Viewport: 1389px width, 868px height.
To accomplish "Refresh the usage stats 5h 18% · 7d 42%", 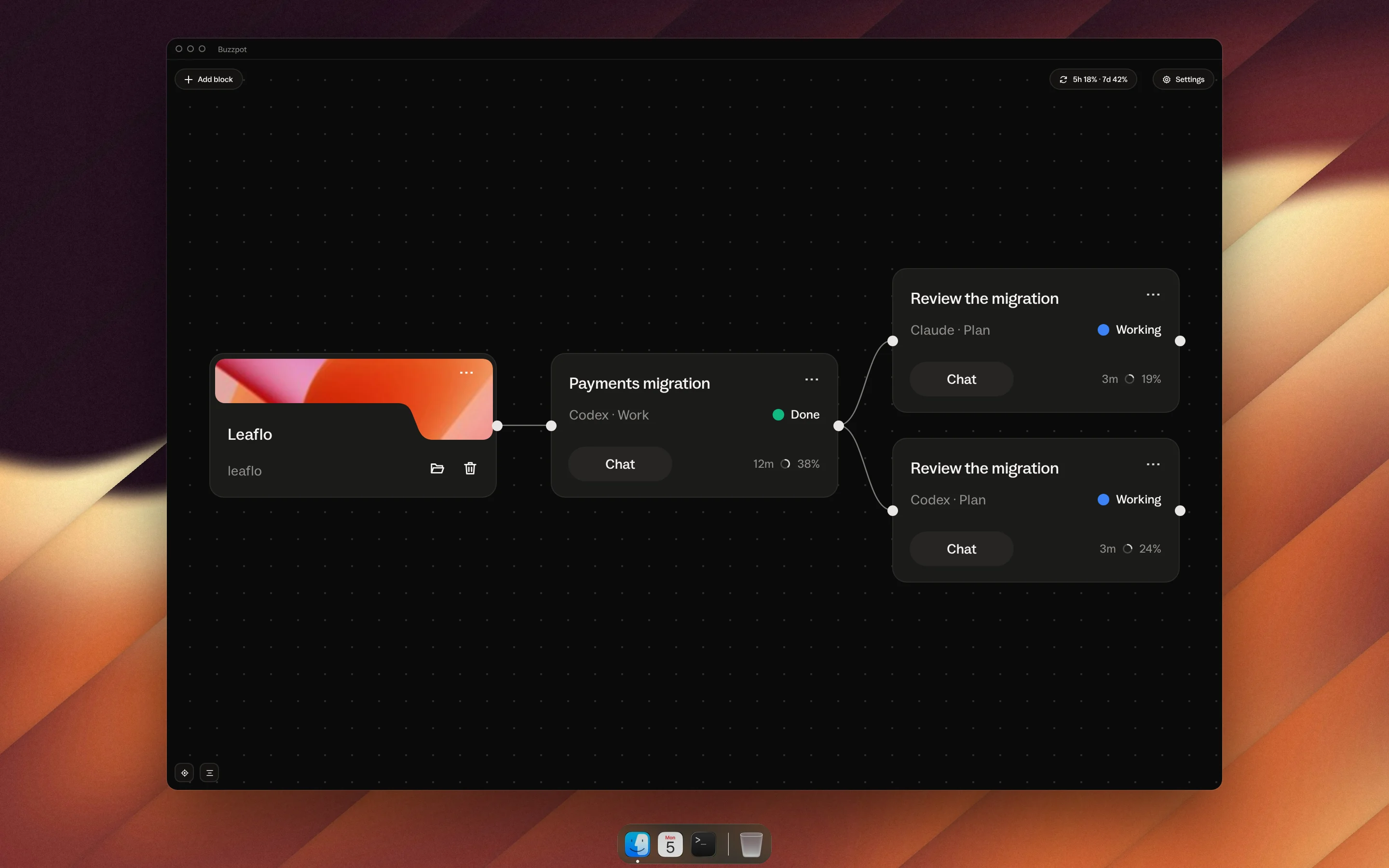I will (x=1093, y=79).
